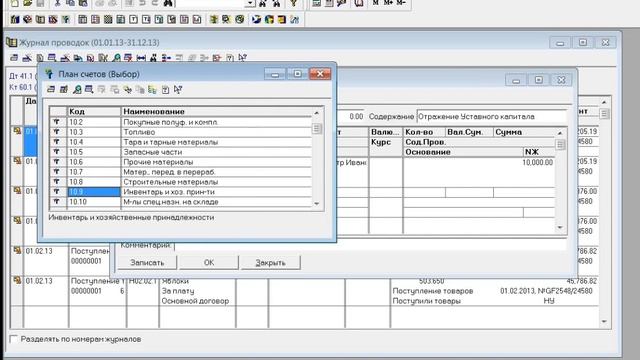Click the colorful pie chart icon in second toolbar
Screen dimensions: 640x360
coord(269,19)
